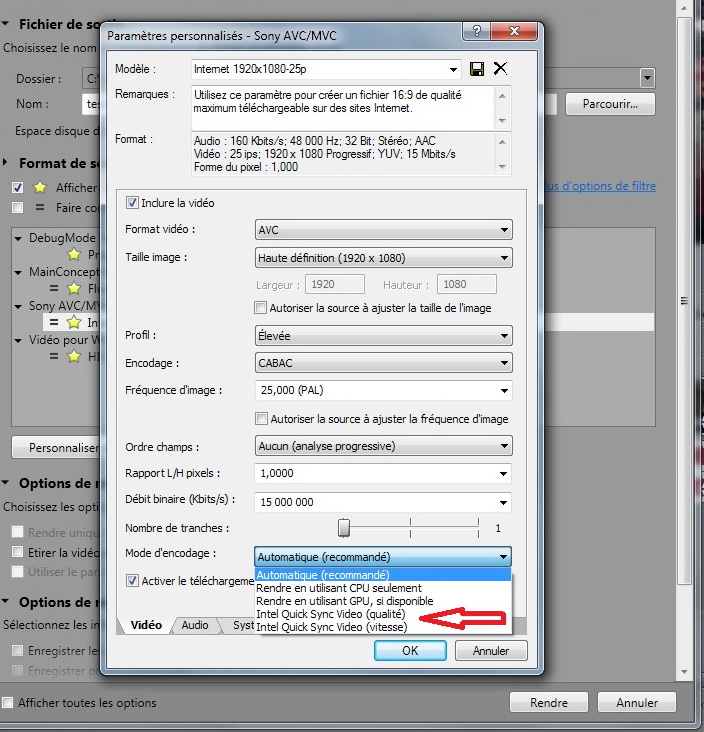Toggle Inclure la vidéo checkbox
The image size is (704, 732).
[x=132, y=203]
